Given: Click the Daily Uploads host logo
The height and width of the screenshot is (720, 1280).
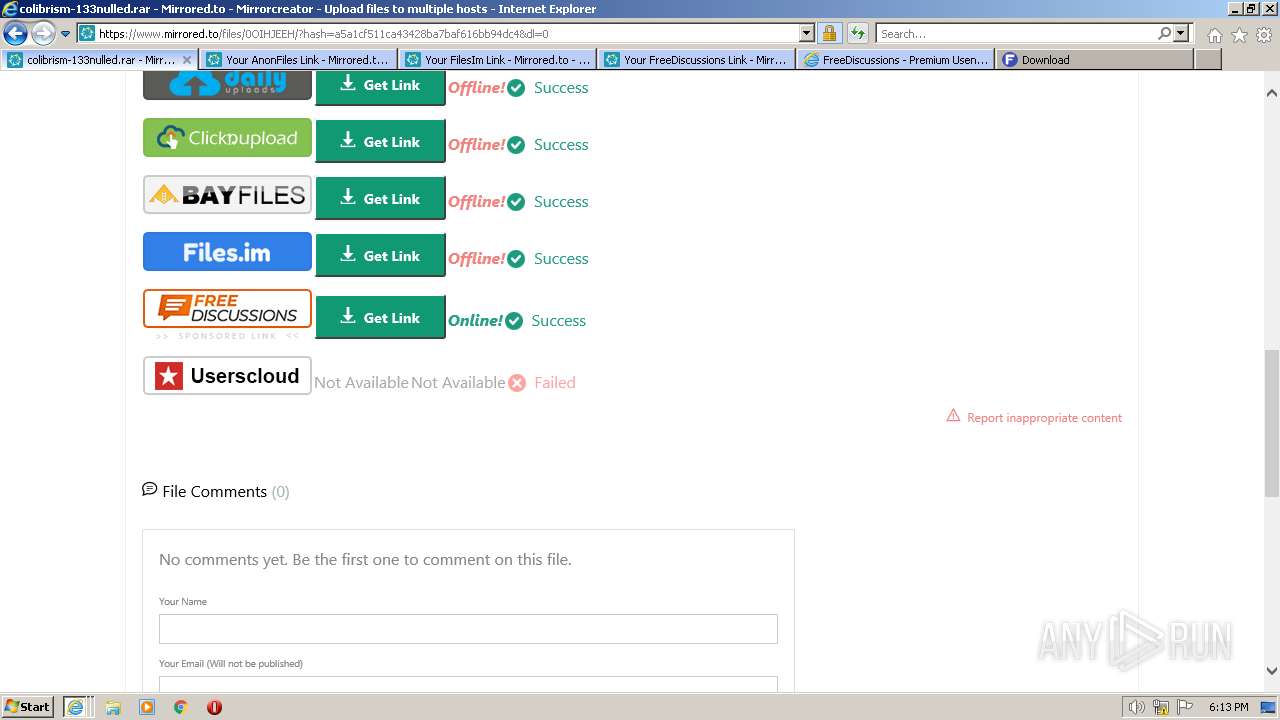Looking at the screenshot, I should tap(227, 86).
